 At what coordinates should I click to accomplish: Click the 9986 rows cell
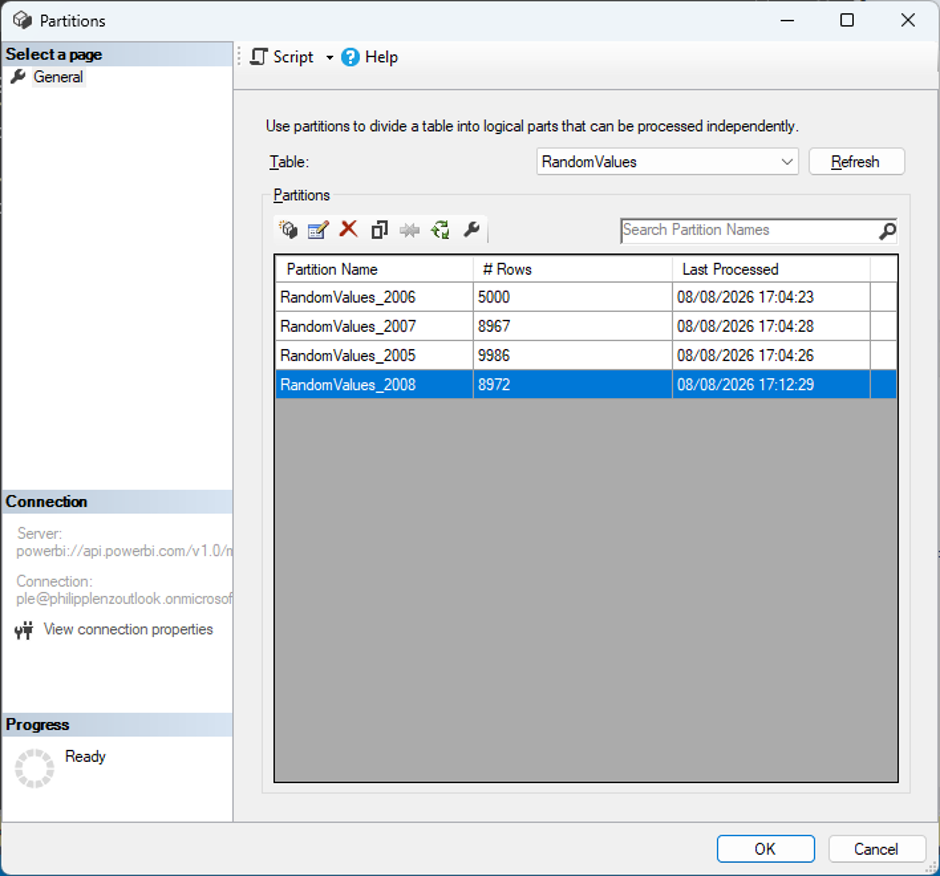573,356
